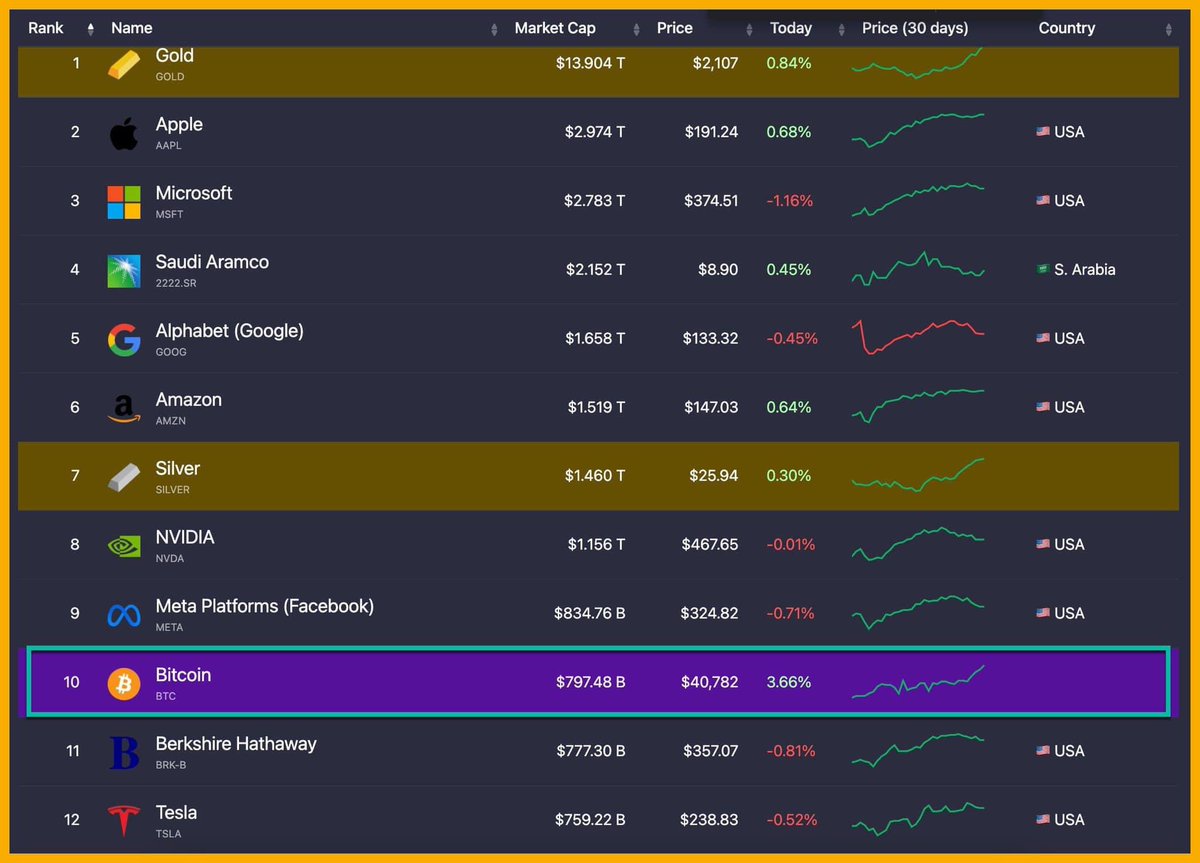Sort by Price (30 days) column
The image size is (1200, 863).
click(915, 28)
